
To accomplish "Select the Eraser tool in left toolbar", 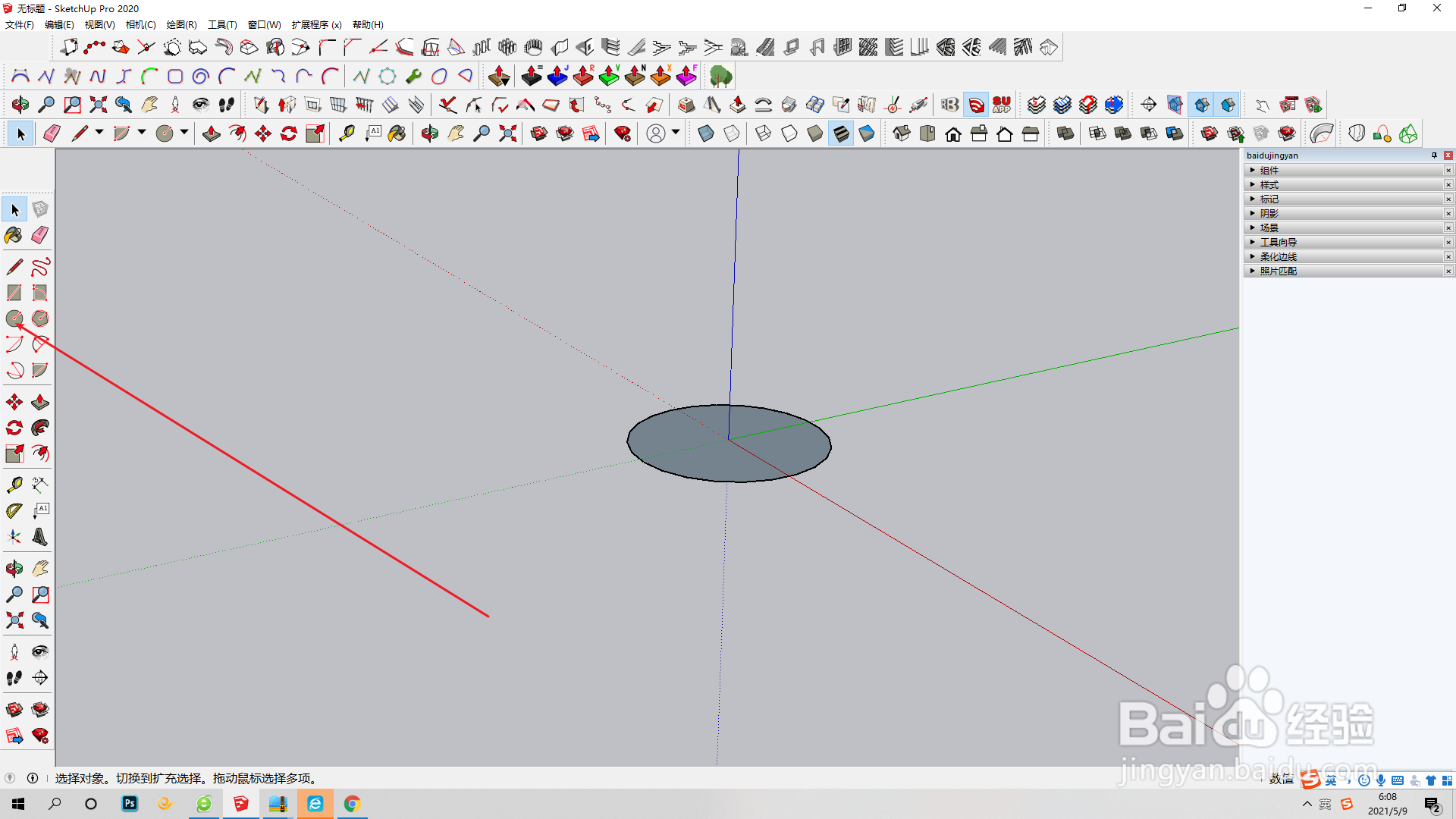I will click(x=40, y=235).
